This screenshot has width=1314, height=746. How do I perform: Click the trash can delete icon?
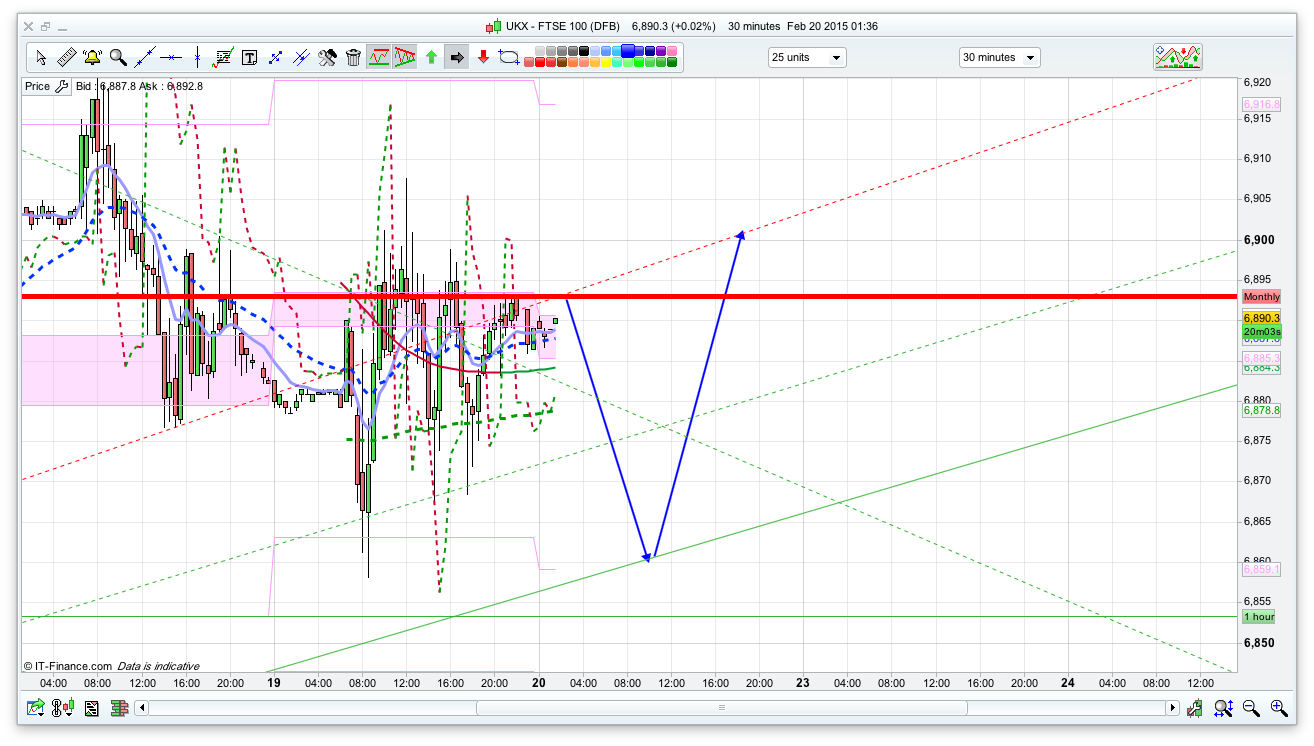pyautogui.click(x=353, y=57)
